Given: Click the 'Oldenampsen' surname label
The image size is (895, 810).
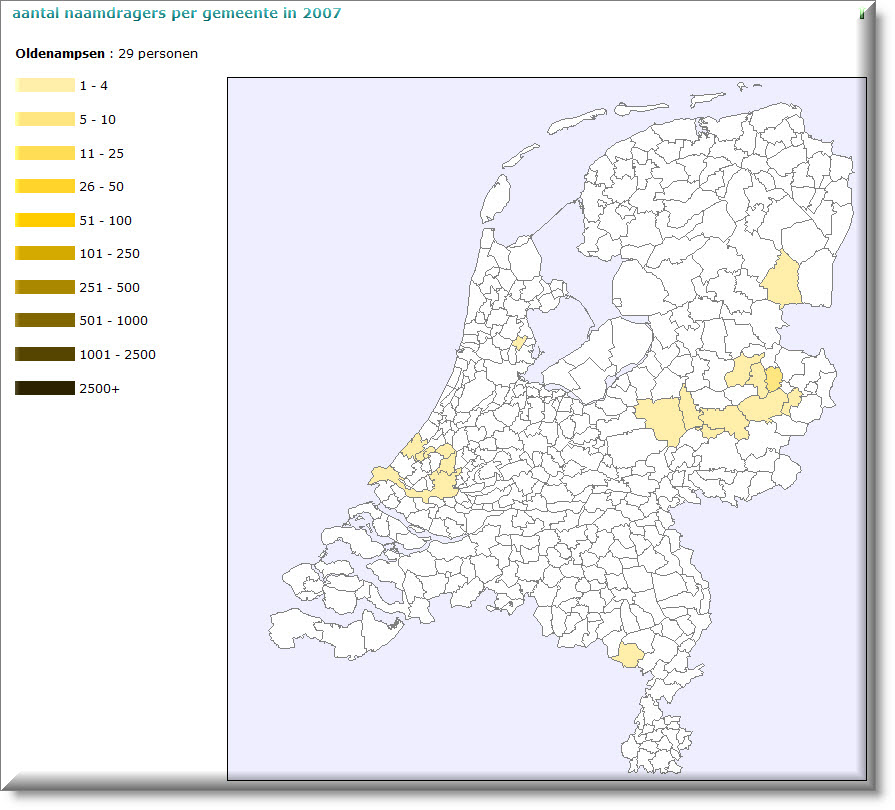Looking at the screenshot, I should click(x=59, y=54).
